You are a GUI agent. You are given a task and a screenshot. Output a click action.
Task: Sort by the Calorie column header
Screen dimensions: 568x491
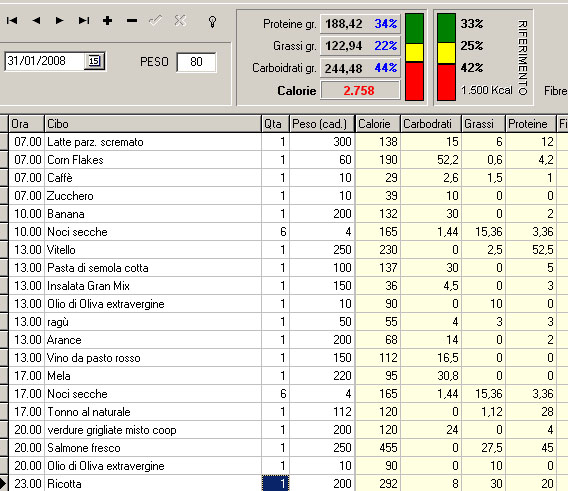click(378, 124)
